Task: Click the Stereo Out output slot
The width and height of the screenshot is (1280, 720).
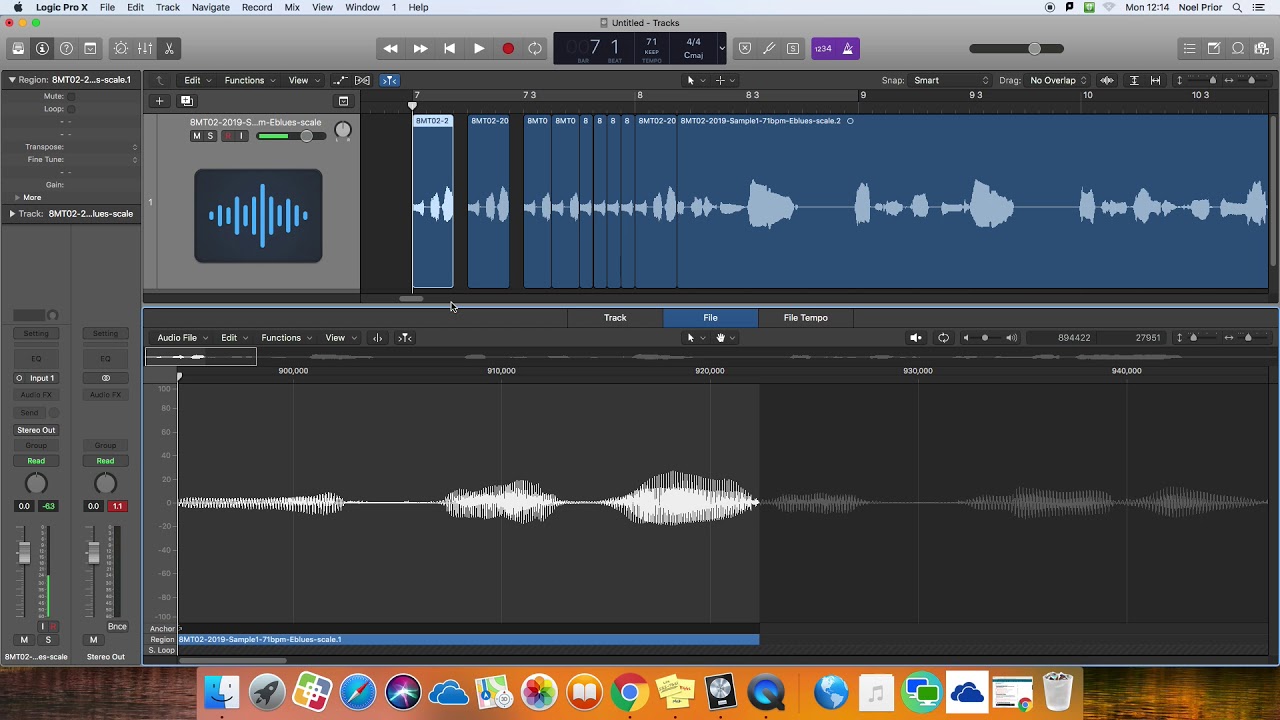Action: [36, 430]
